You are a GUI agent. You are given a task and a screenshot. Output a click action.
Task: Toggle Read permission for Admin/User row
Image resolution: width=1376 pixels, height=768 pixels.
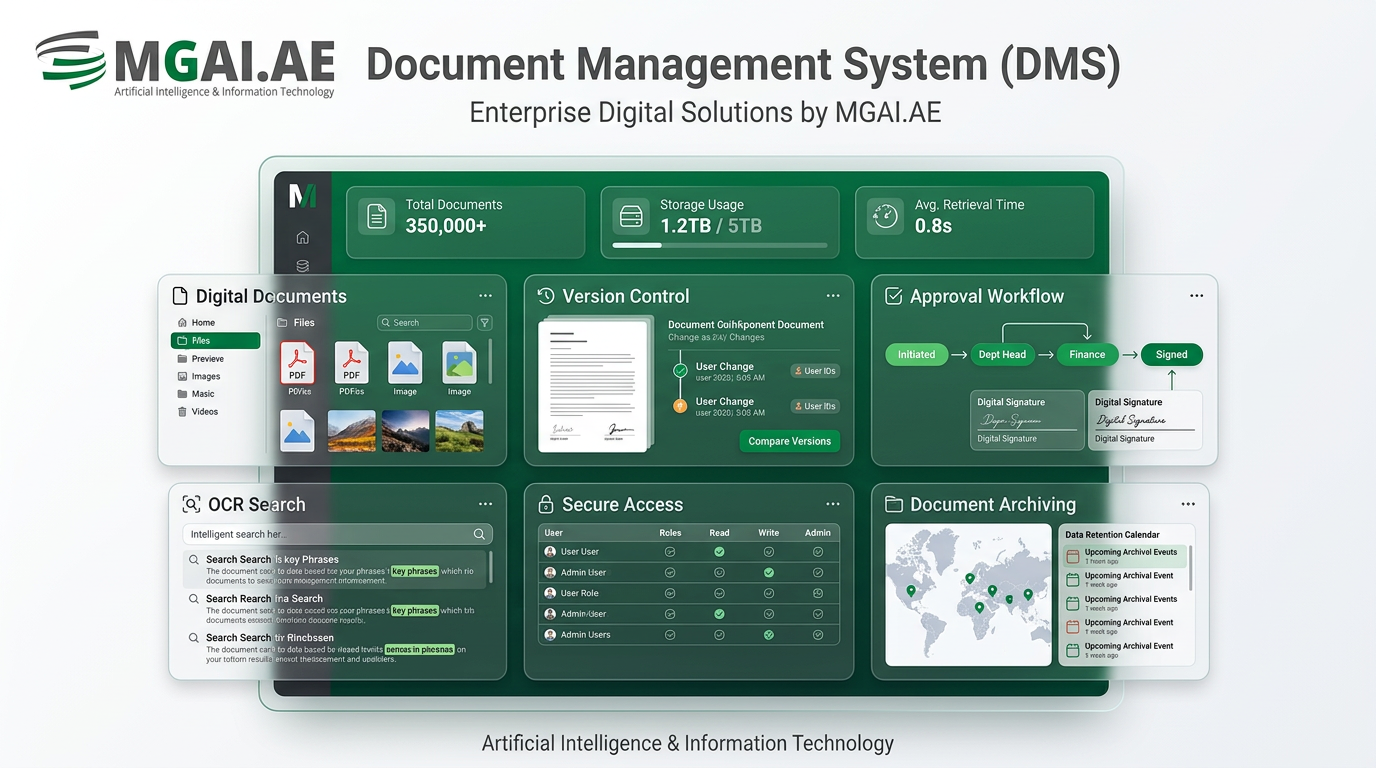pyautogui.click(x=719, y=614)
